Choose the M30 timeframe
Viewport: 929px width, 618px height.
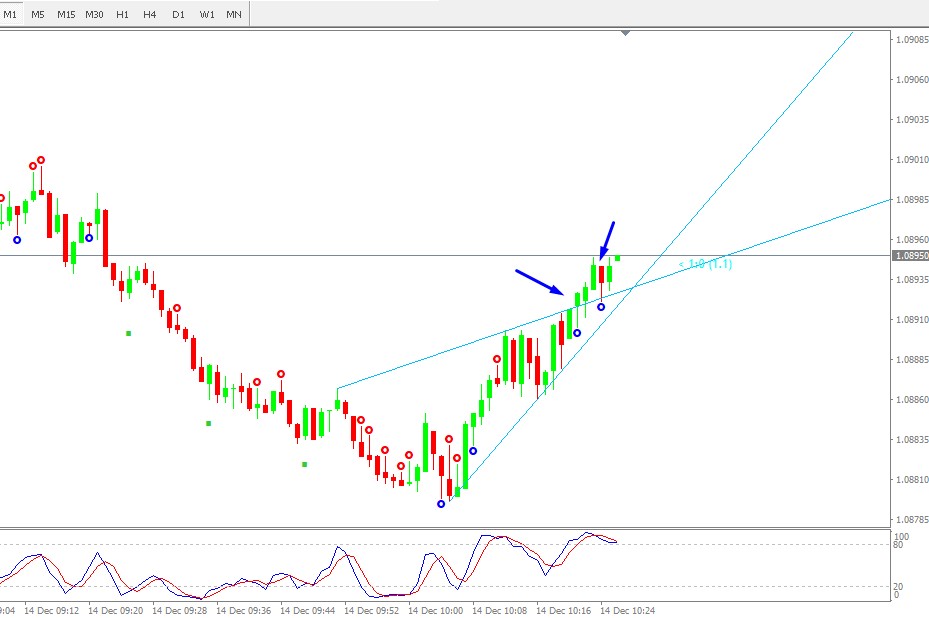94,14
